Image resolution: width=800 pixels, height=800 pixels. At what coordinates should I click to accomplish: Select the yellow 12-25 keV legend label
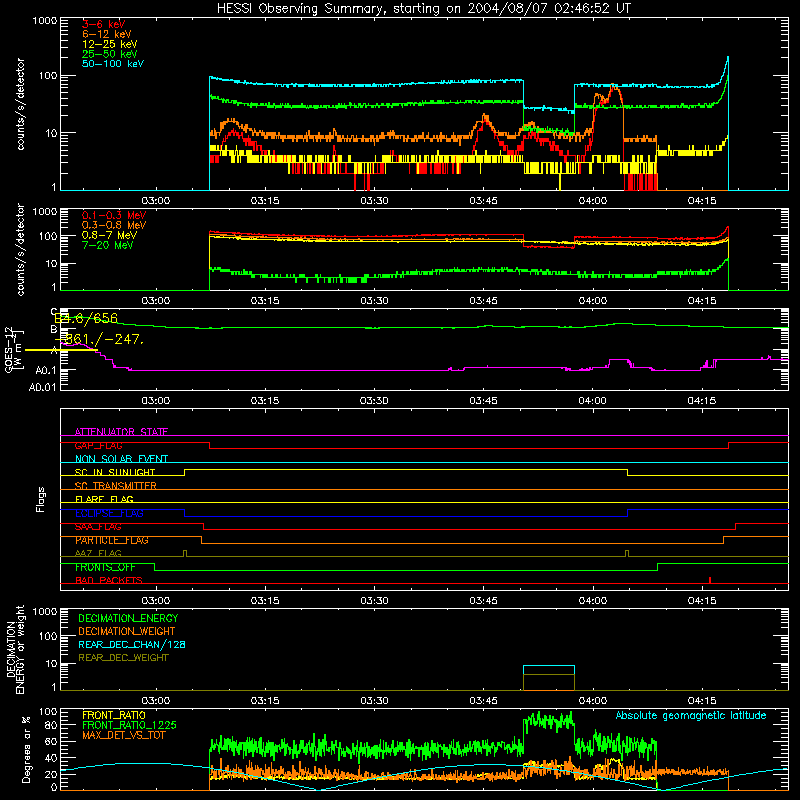tap(110, 44)
